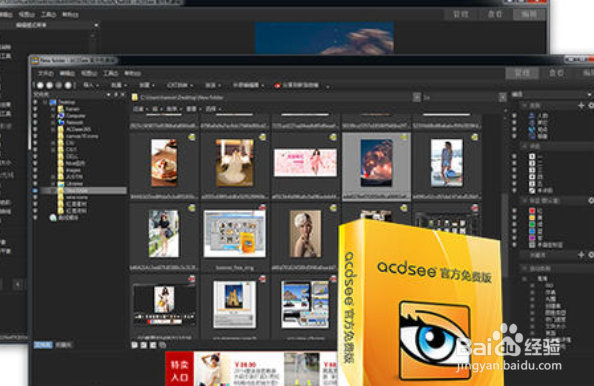Switch to the Folders tab at the bottom left
Screen dimensions: 594x386
pos(43,345)
